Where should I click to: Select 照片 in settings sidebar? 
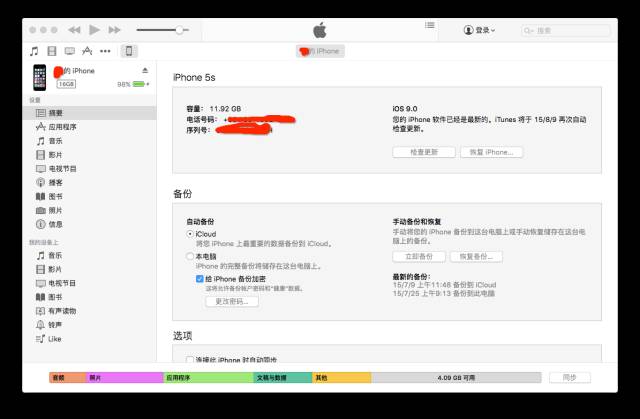pyautogui.click(x=90, y=210)
